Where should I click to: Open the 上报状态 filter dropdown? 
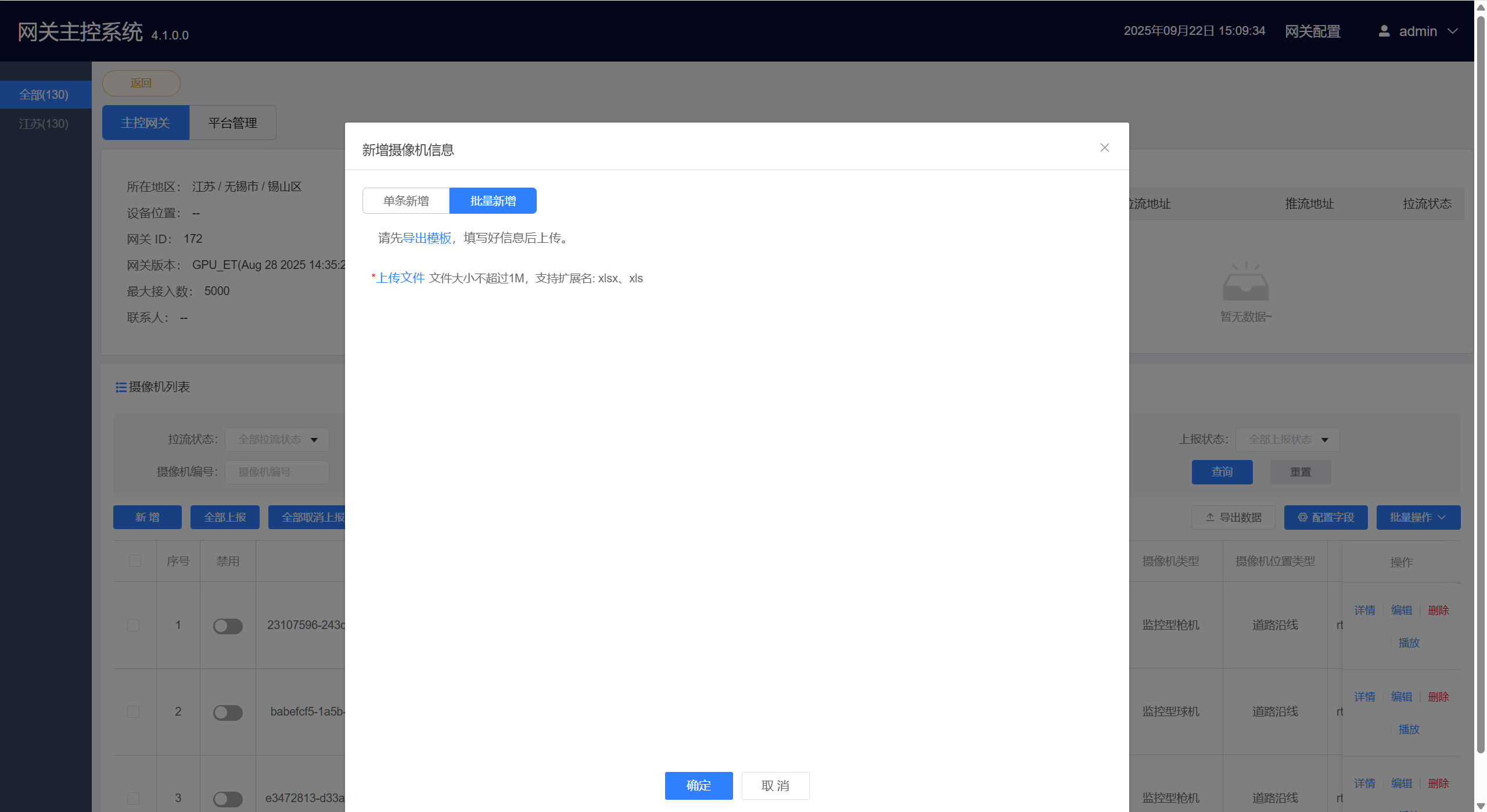(1288, 440)
